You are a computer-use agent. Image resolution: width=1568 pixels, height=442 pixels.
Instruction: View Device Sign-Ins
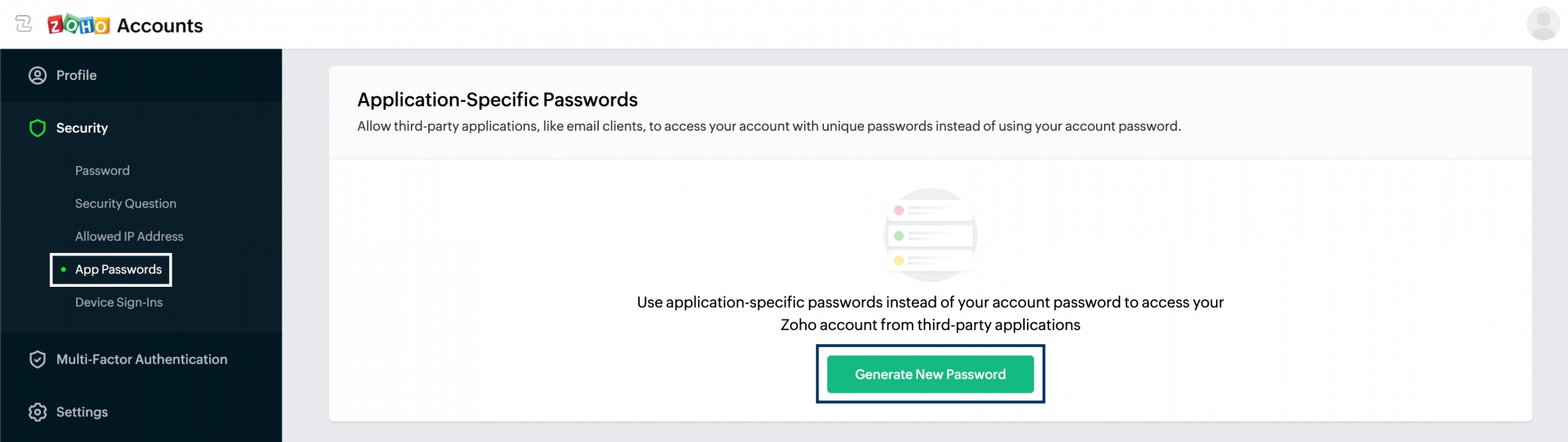tap(119, 302)
